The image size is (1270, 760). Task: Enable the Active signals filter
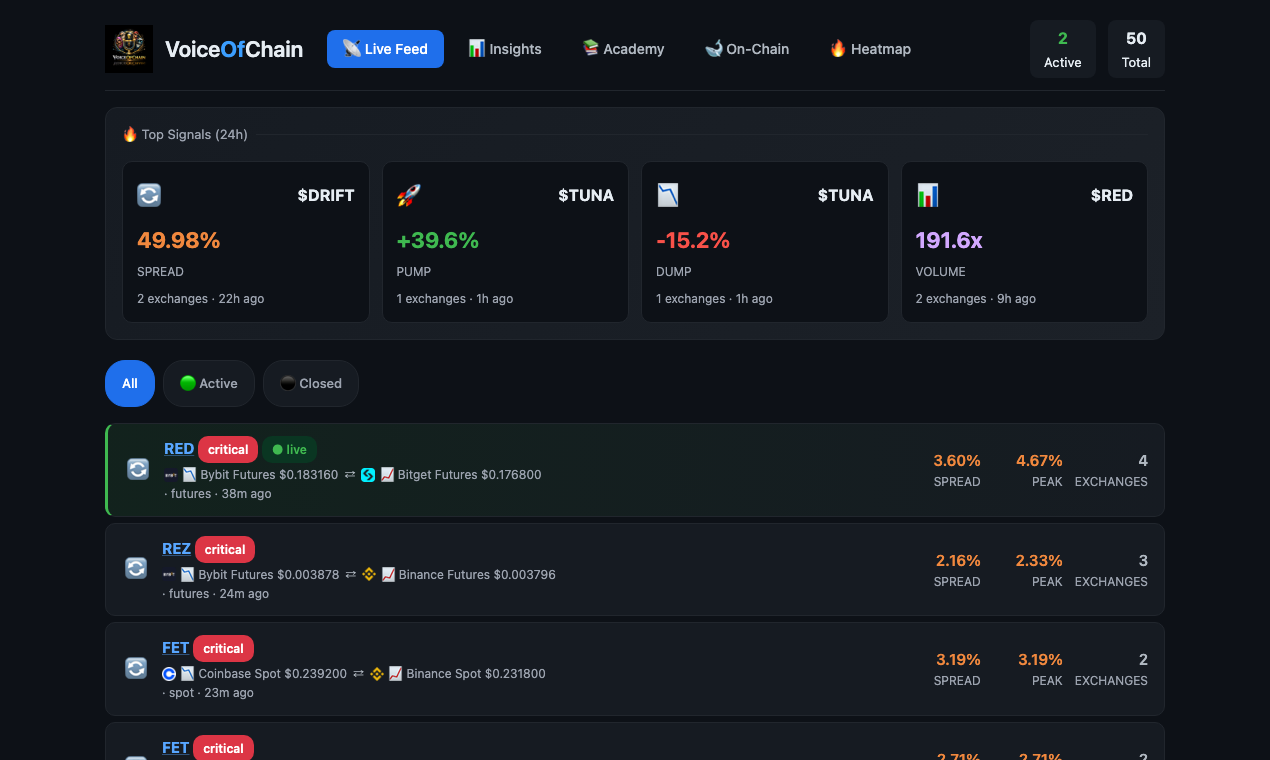pyautogui.click(x=208, y=383)
